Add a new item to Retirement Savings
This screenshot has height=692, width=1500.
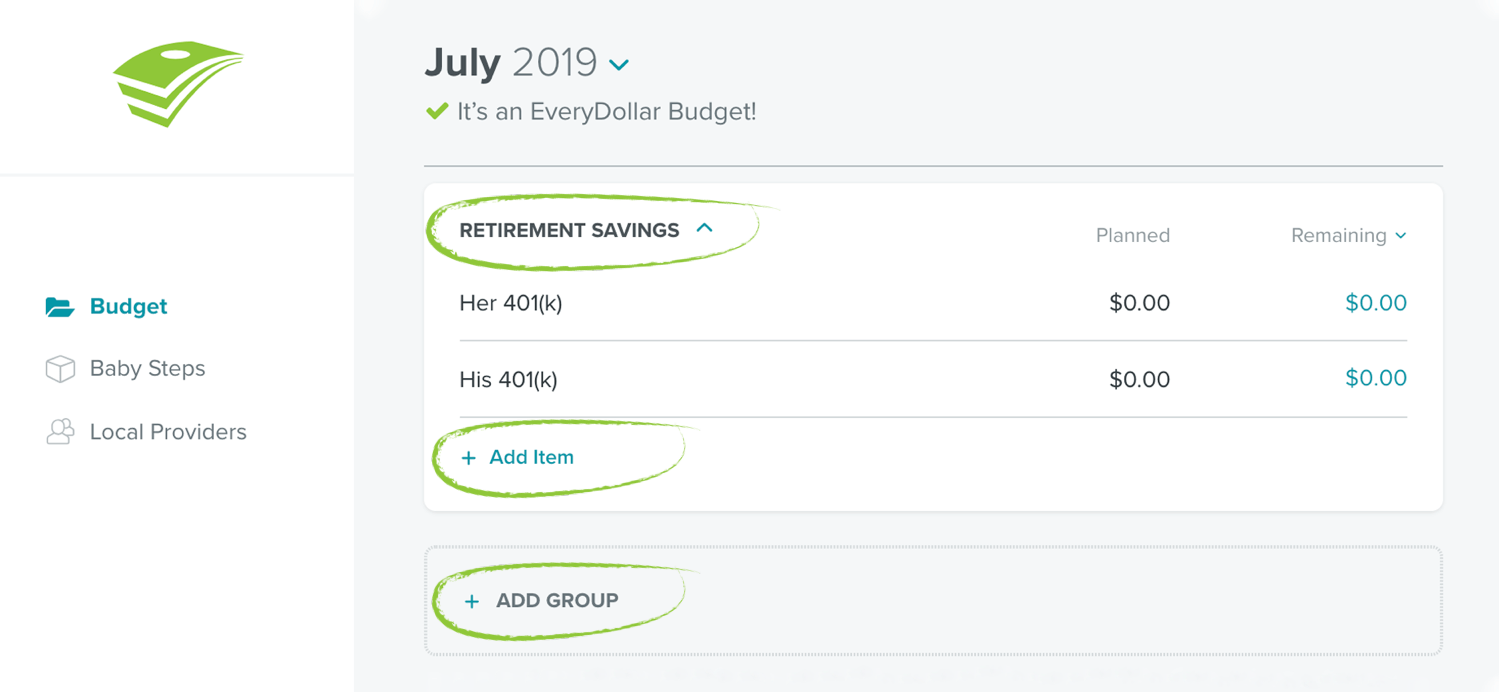[x=517, y=457]
